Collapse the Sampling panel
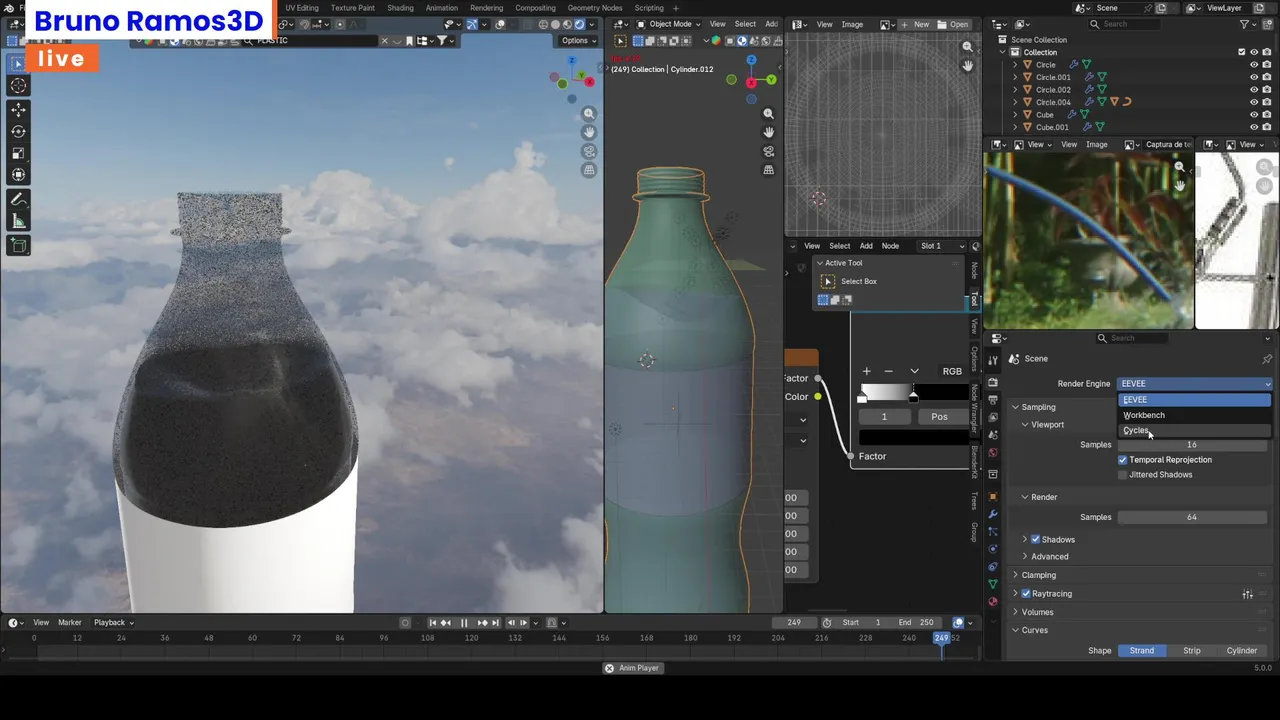1280x720 pixels. coord(1016,407)
